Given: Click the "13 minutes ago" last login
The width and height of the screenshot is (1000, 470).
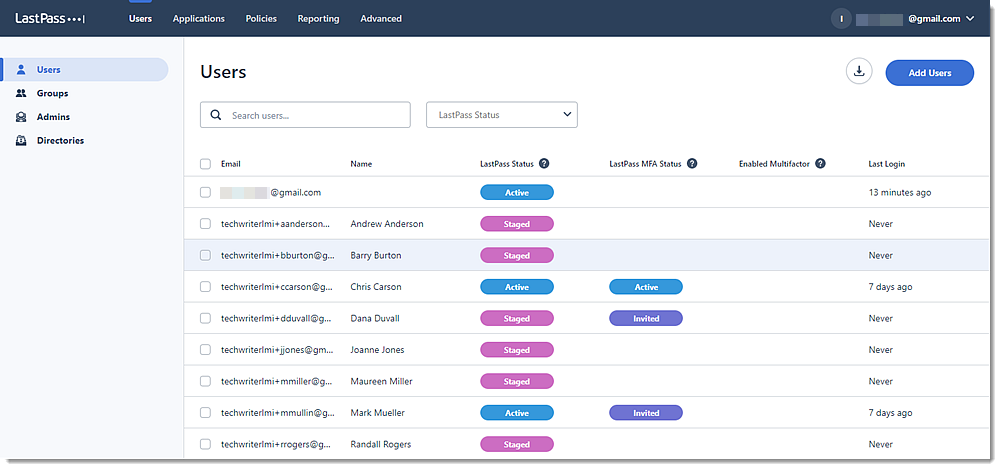Looking at the screenshot, I should click(899, 192).
